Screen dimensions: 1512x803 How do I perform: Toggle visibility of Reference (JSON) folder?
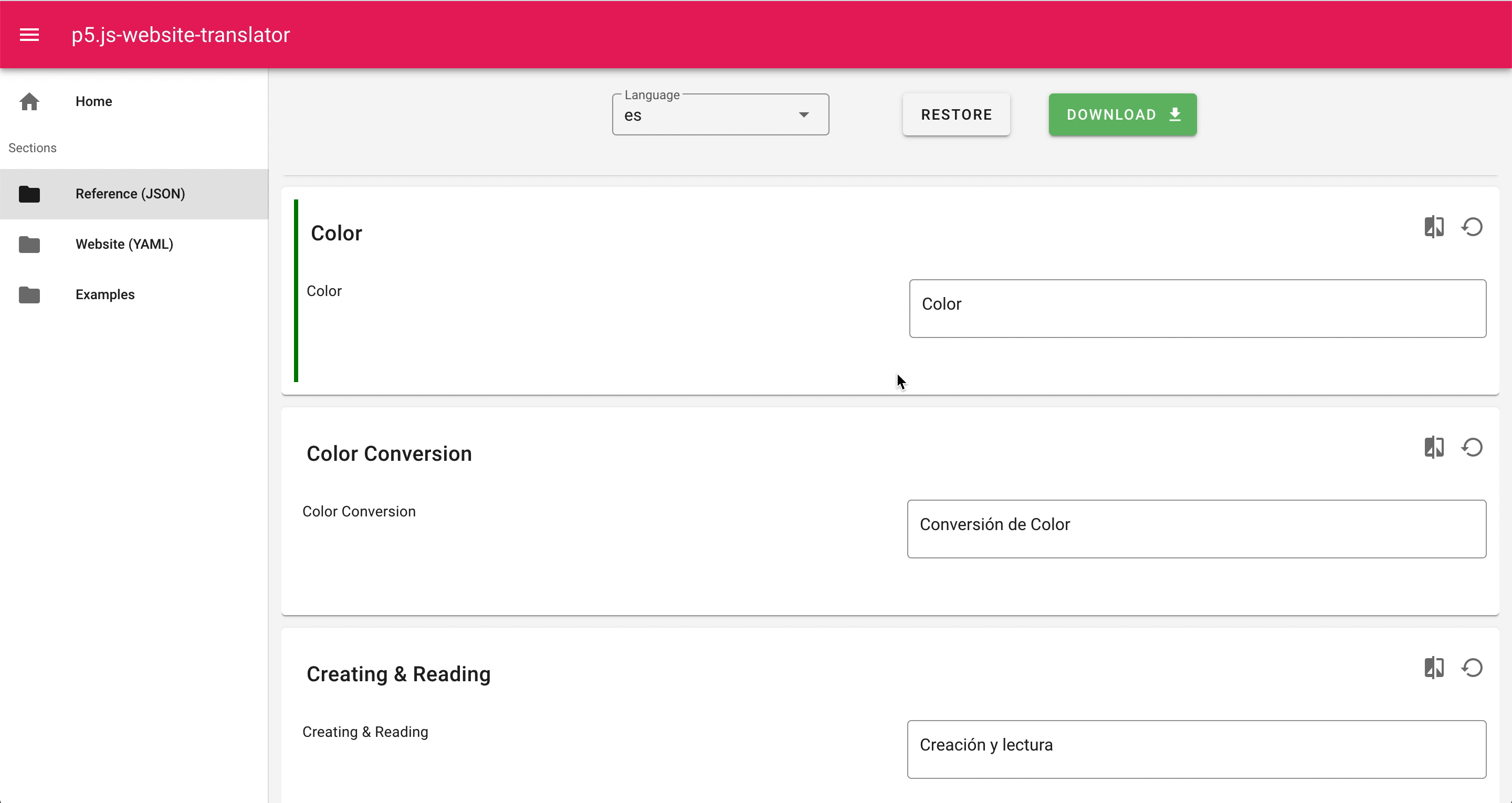(29, 193)
